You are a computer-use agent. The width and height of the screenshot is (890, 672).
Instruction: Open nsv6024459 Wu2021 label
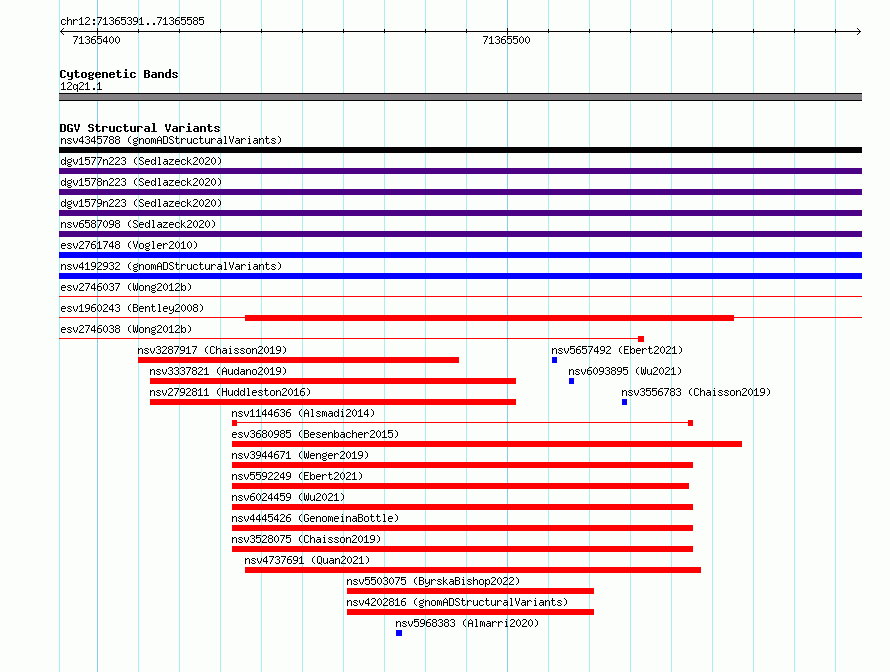[288, 497]
